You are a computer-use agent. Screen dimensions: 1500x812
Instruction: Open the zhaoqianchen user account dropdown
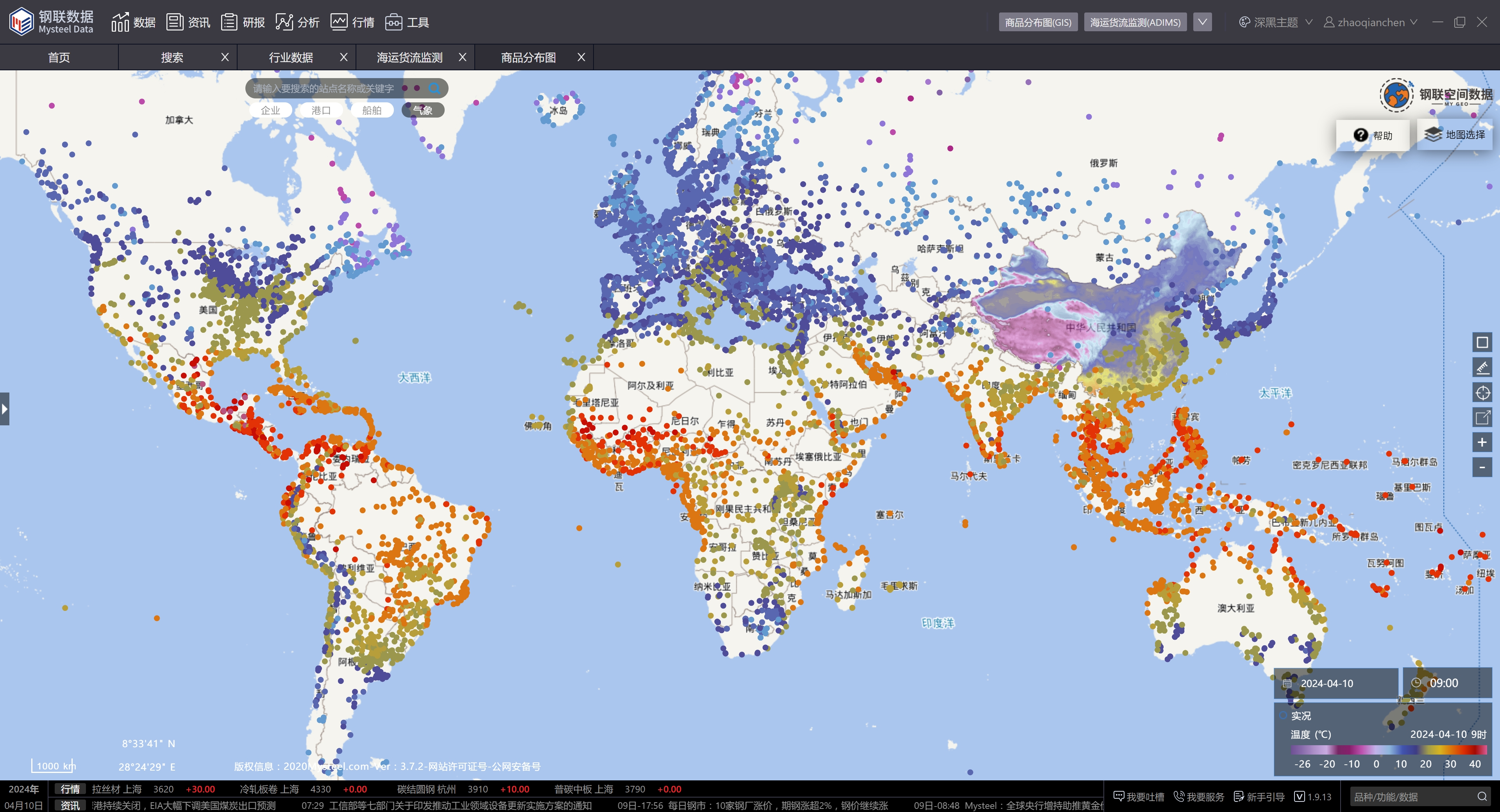pos(1370,22)
